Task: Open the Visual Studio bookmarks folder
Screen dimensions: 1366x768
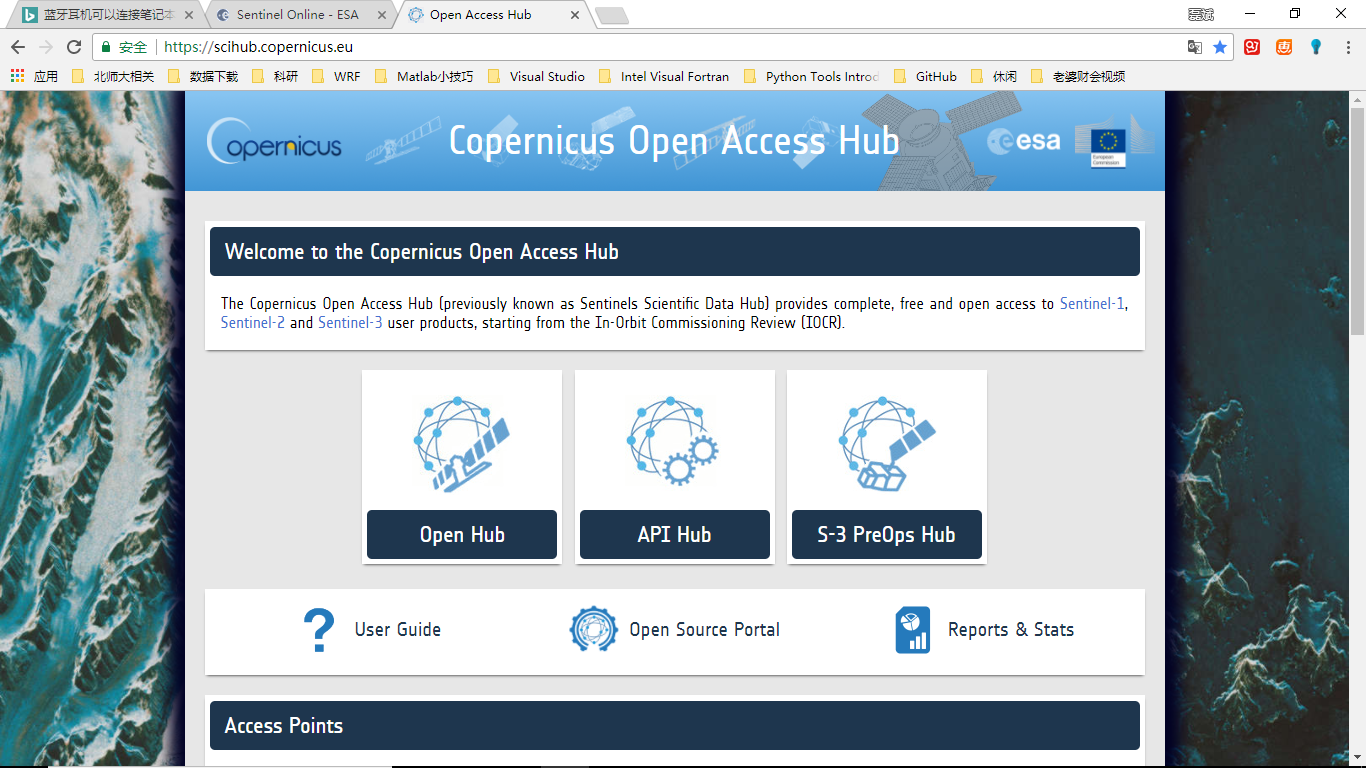Action: (537, 76)
